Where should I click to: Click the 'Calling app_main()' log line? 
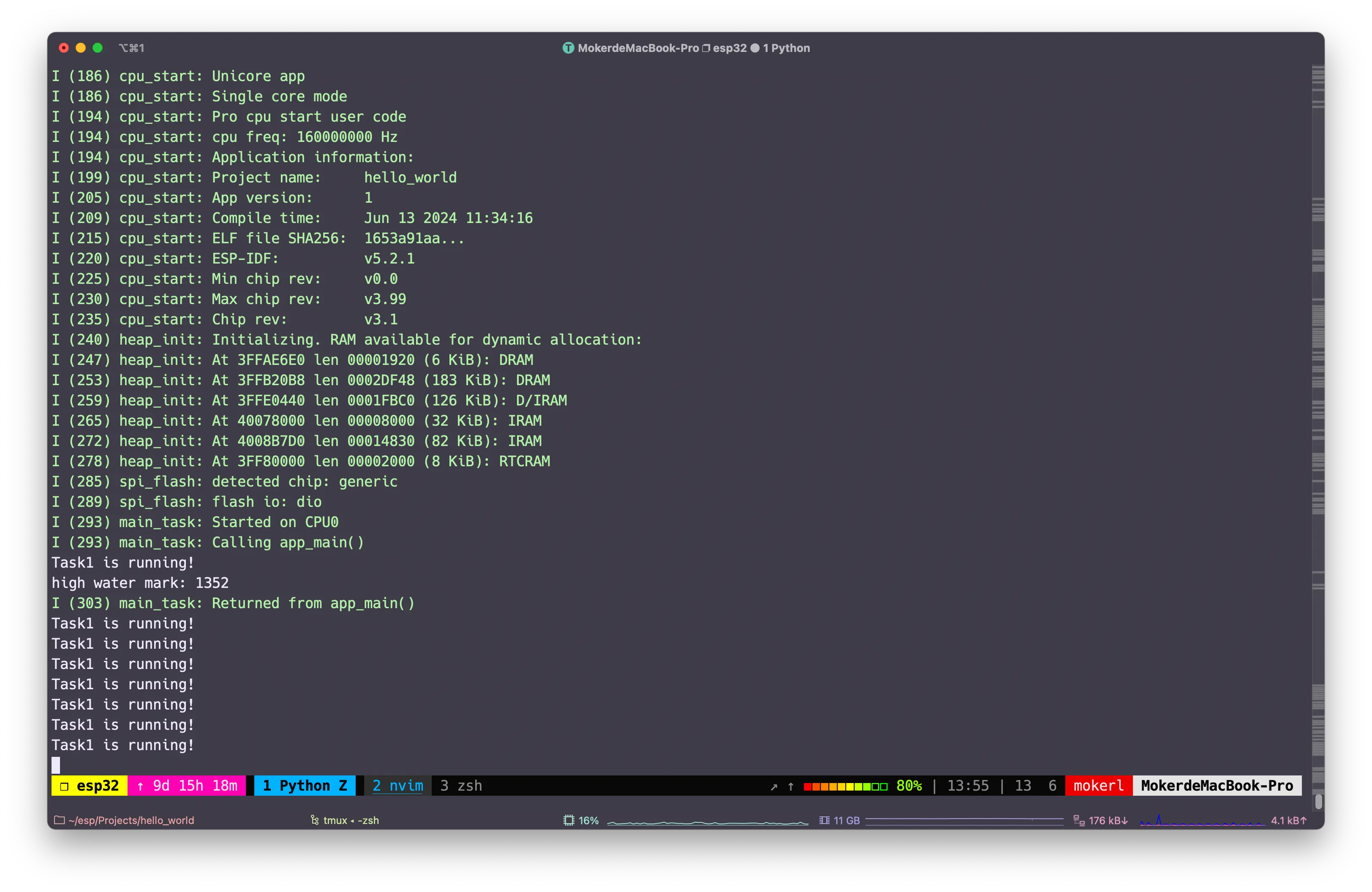tap(207, 542)
